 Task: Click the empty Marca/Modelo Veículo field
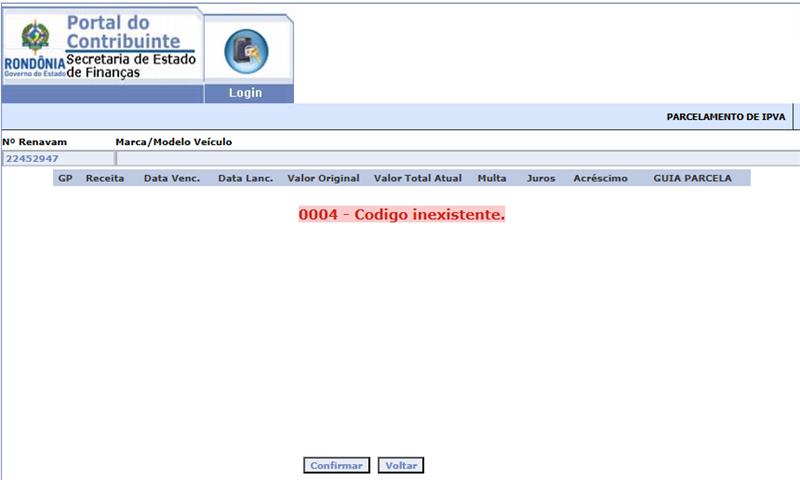(x=456, y=158)
